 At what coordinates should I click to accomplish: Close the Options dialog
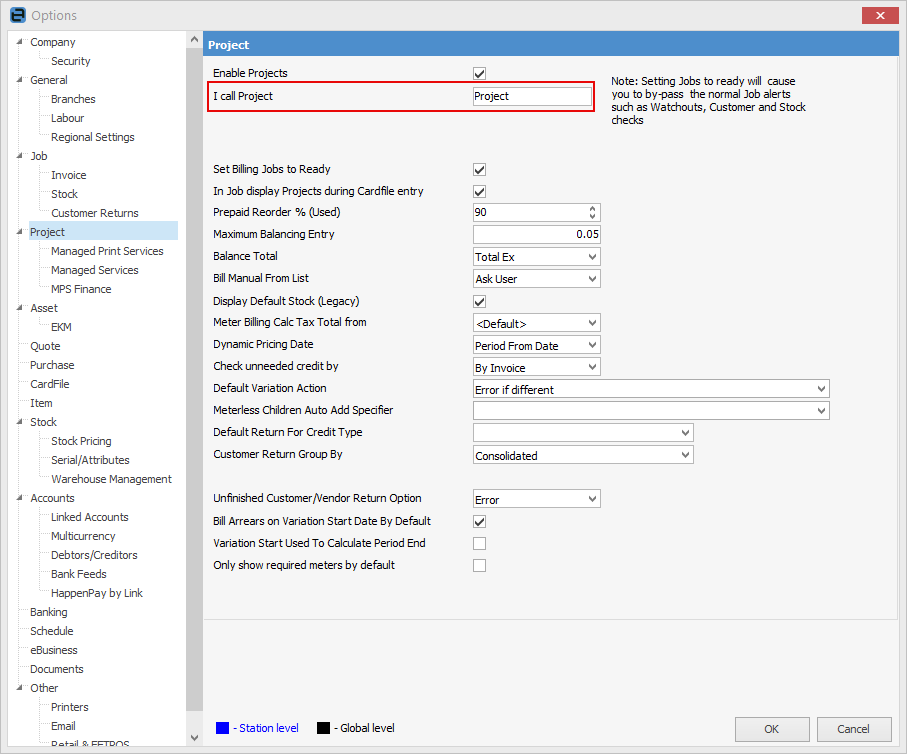pyautogui.click(x=880, y=15)
